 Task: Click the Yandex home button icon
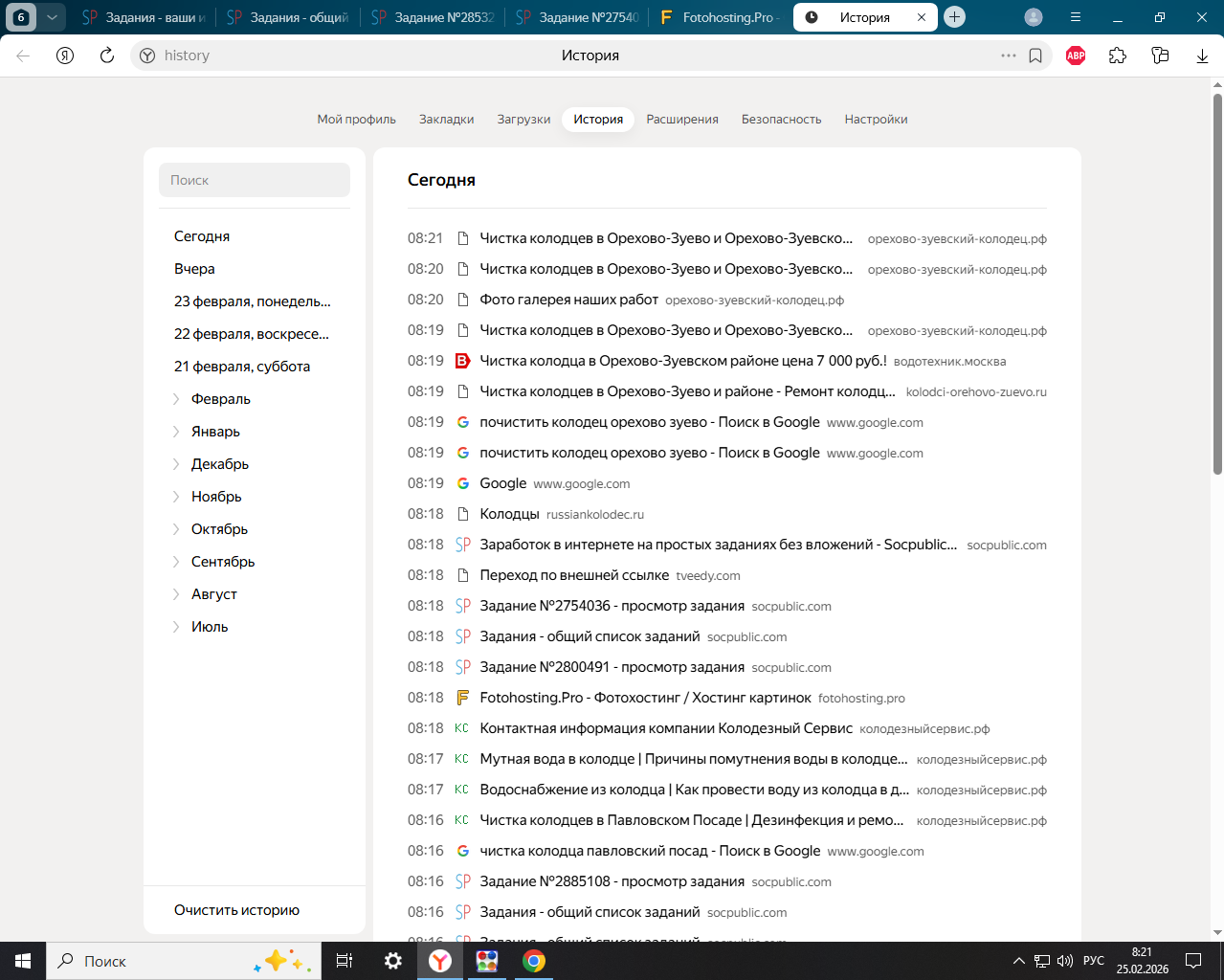point(65,56)
